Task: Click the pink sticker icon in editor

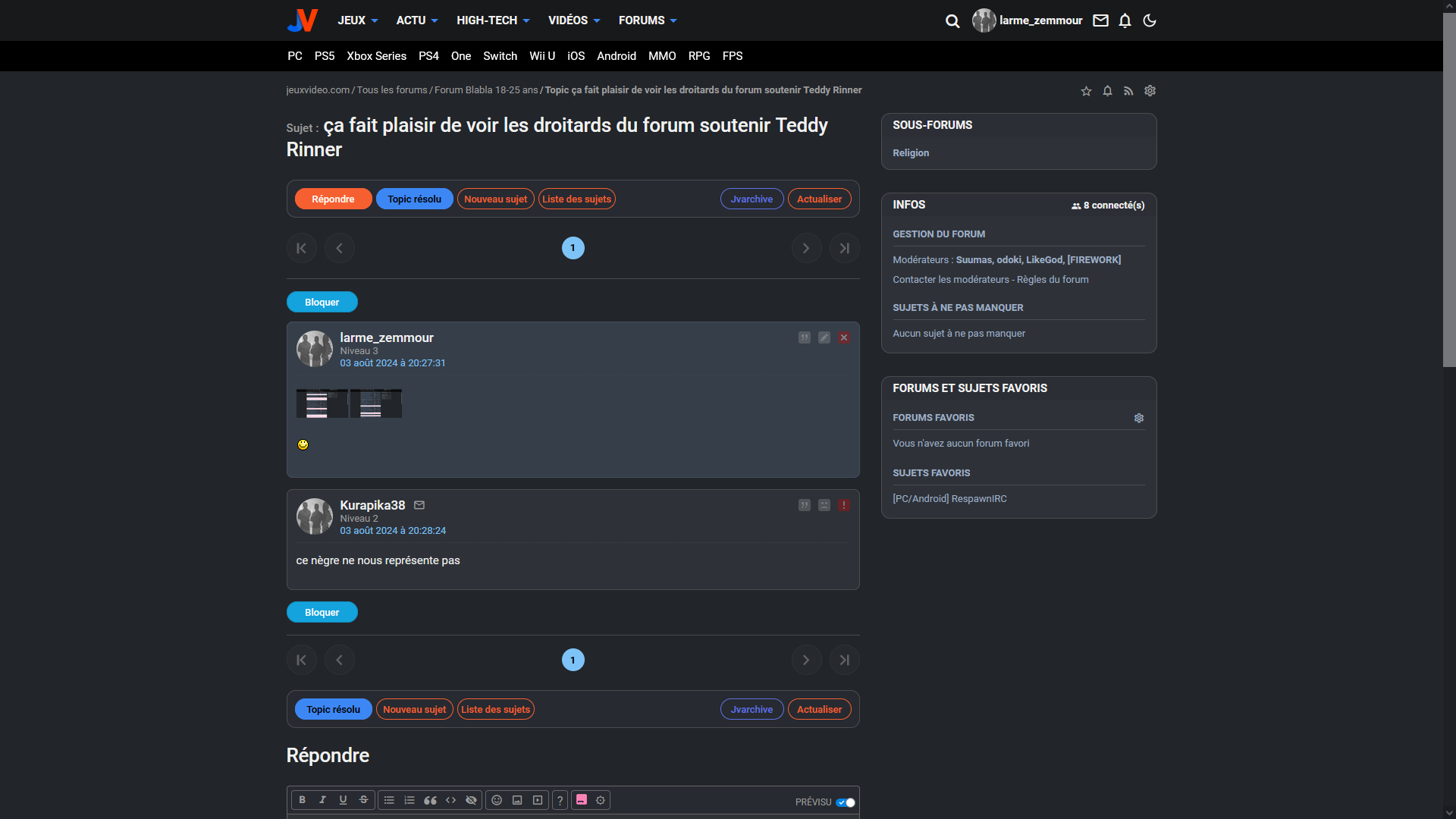Action: (x=582, y=800)
